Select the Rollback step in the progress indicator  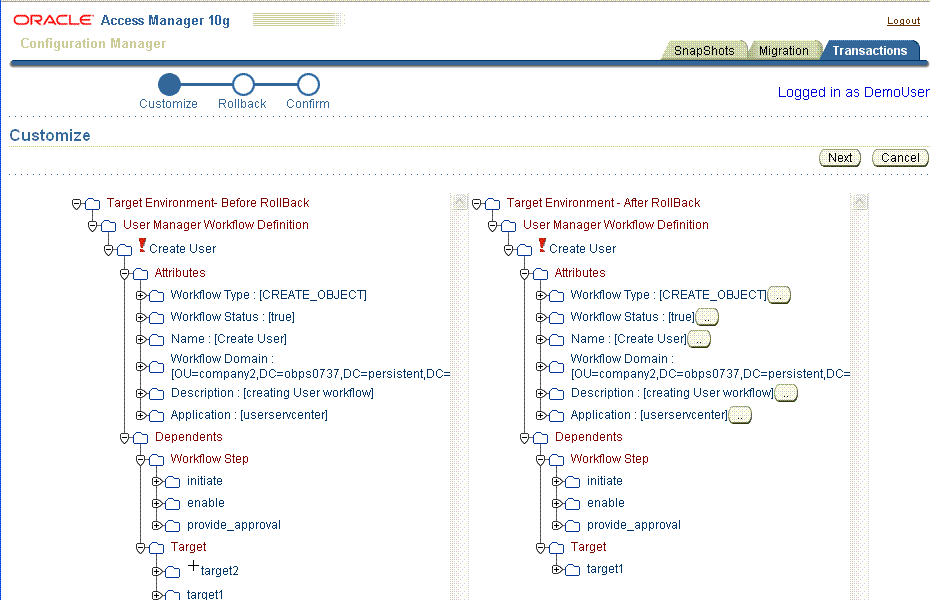pyautogui.click(x=242, y=85)
